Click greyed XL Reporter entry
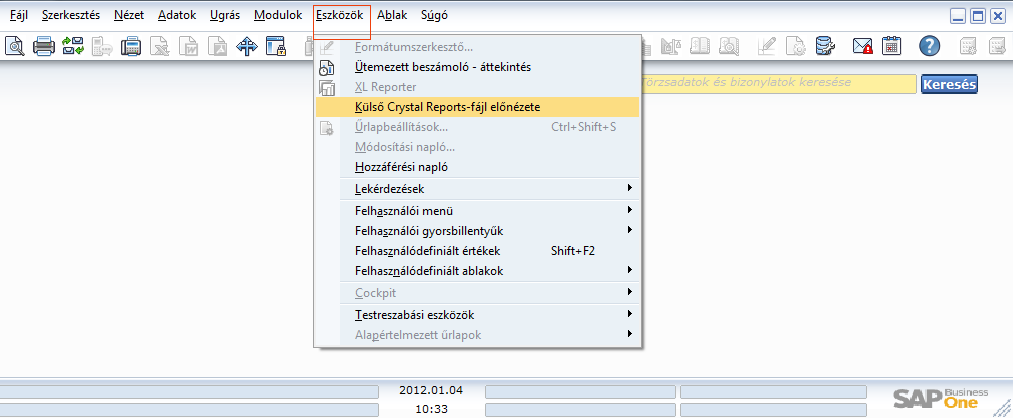 coord(477,87)
